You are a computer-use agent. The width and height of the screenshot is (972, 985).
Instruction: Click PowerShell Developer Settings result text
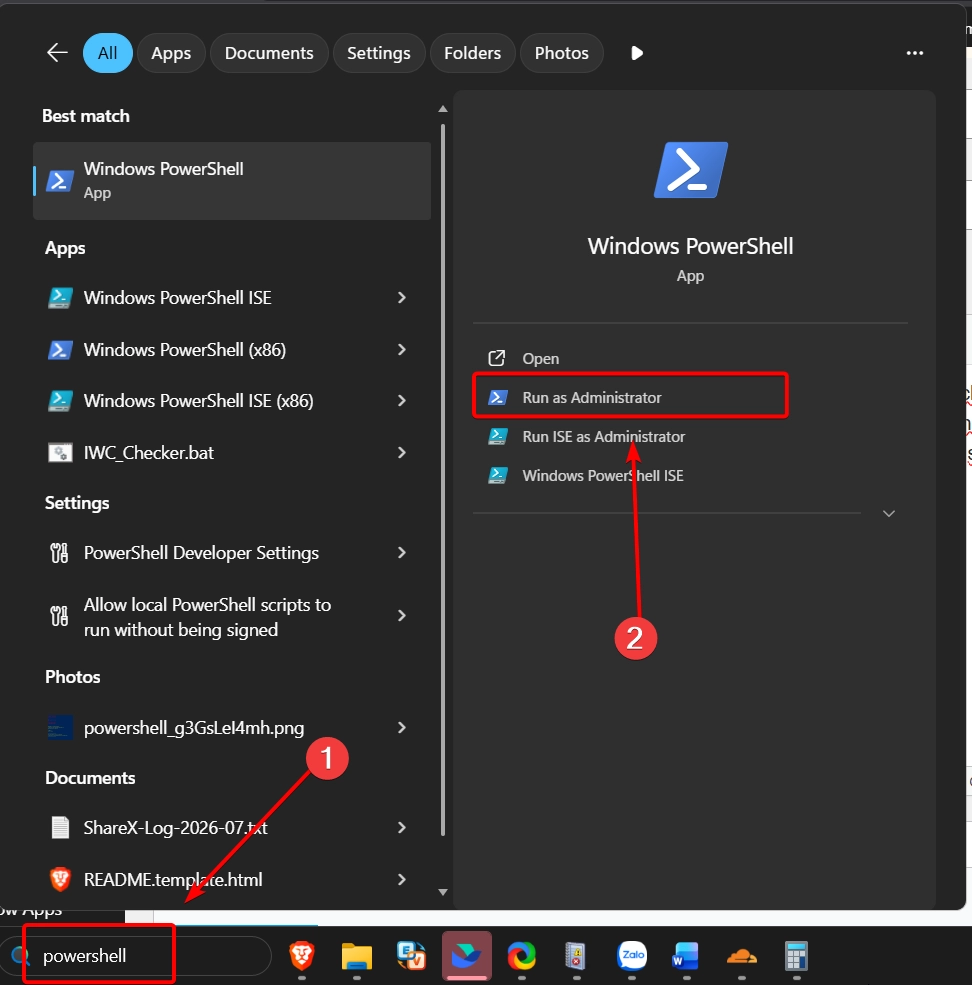point(201,553)
